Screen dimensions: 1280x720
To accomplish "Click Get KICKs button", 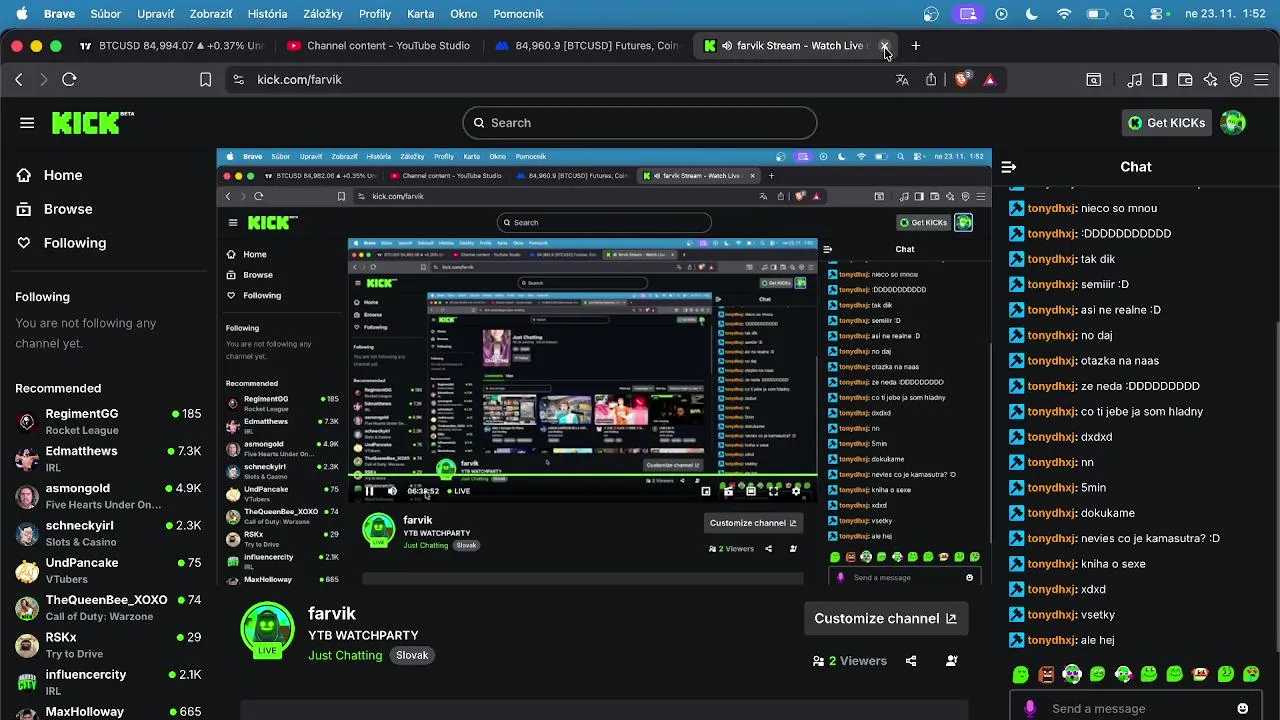I will [x=1166, y=122].
